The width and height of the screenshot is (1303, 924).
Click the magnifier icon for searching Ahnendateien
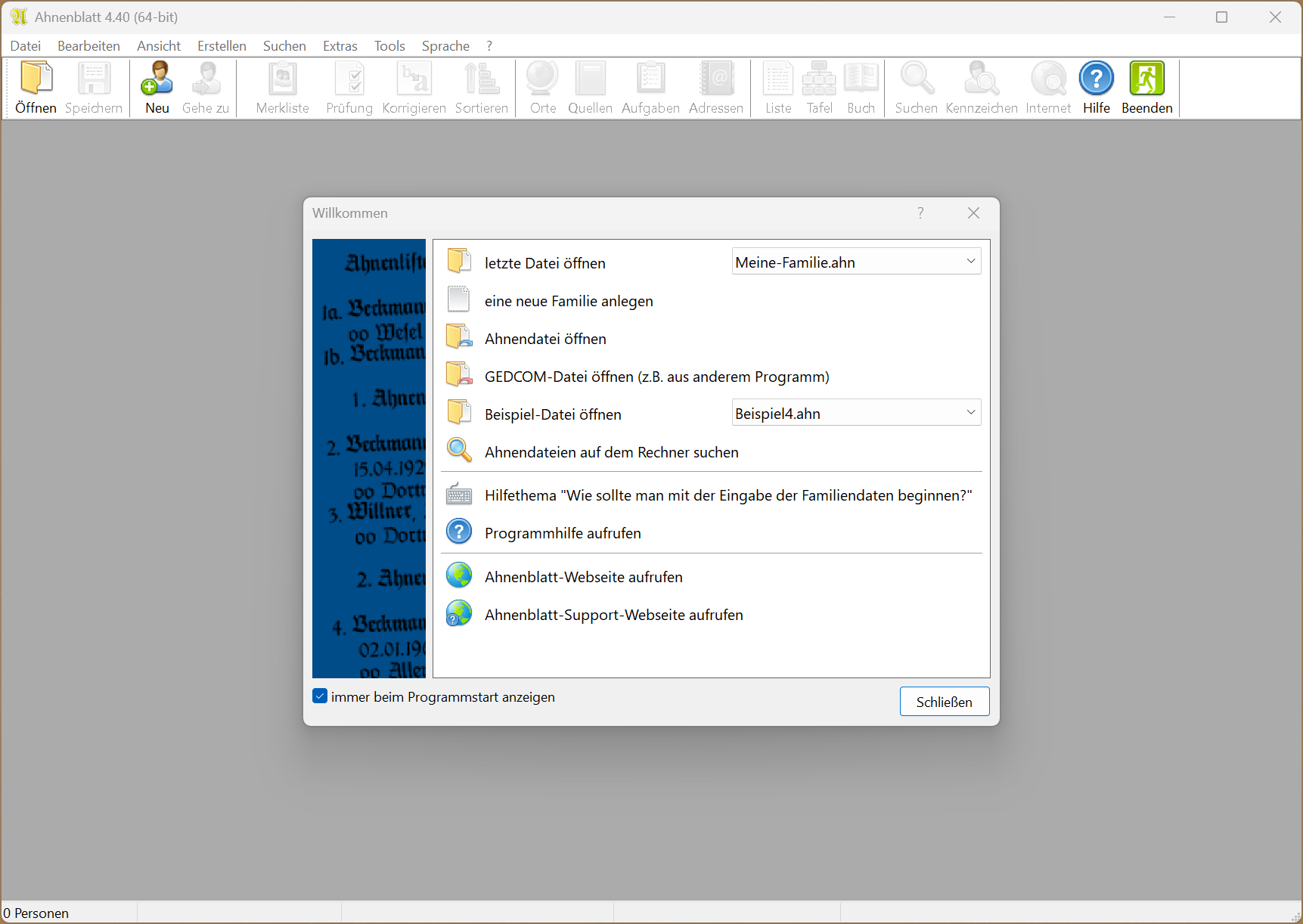pos(459,451)
